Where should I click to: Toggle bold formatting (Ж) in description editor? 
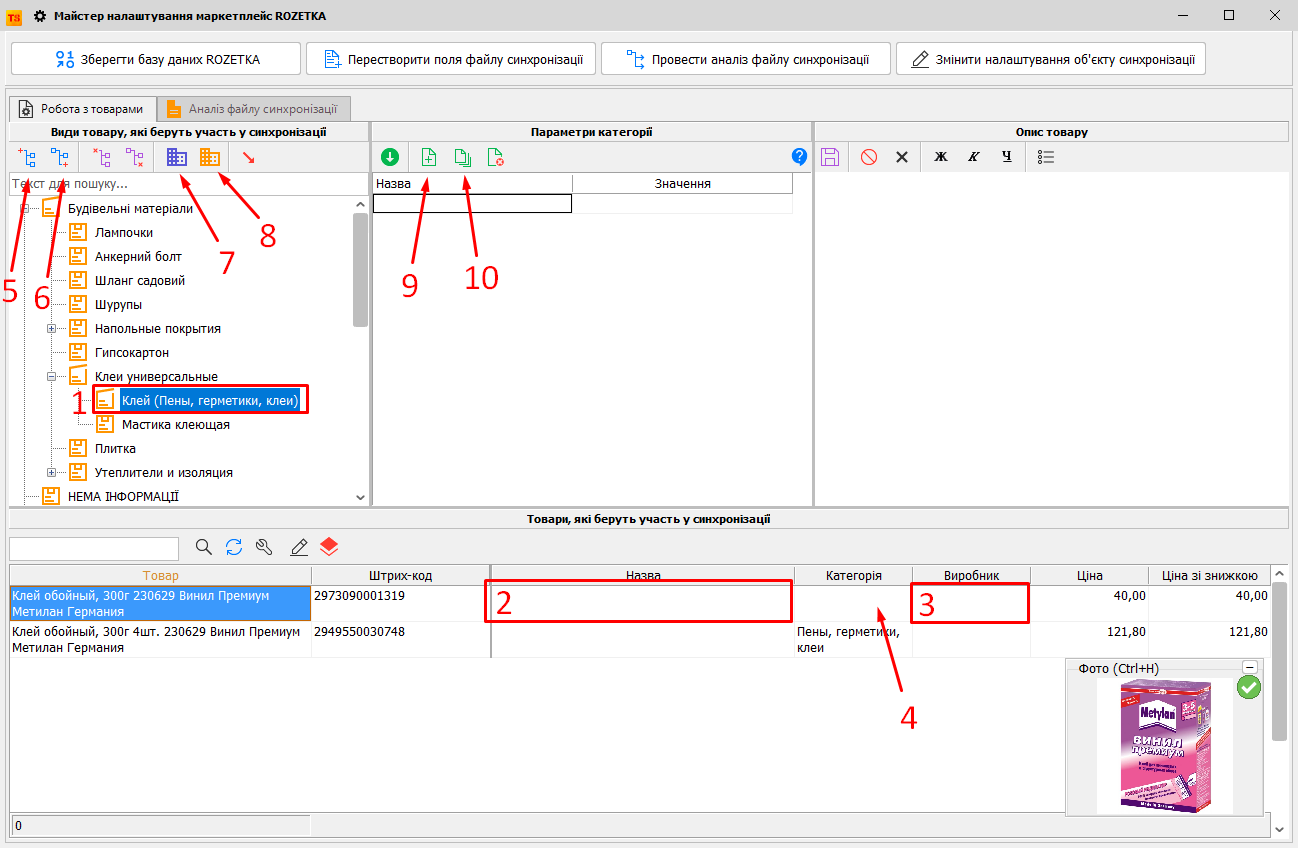940,157
